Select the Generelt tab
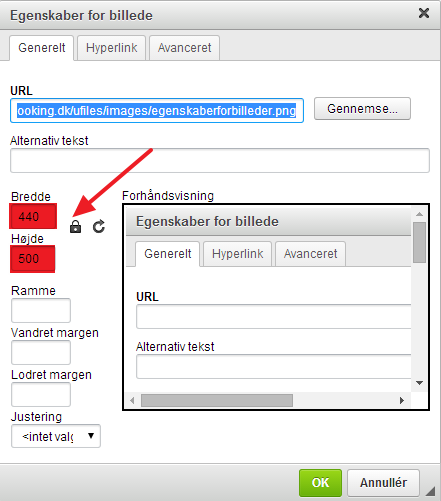The width and height of the screenshot is (441, 501). coord(42,48)
